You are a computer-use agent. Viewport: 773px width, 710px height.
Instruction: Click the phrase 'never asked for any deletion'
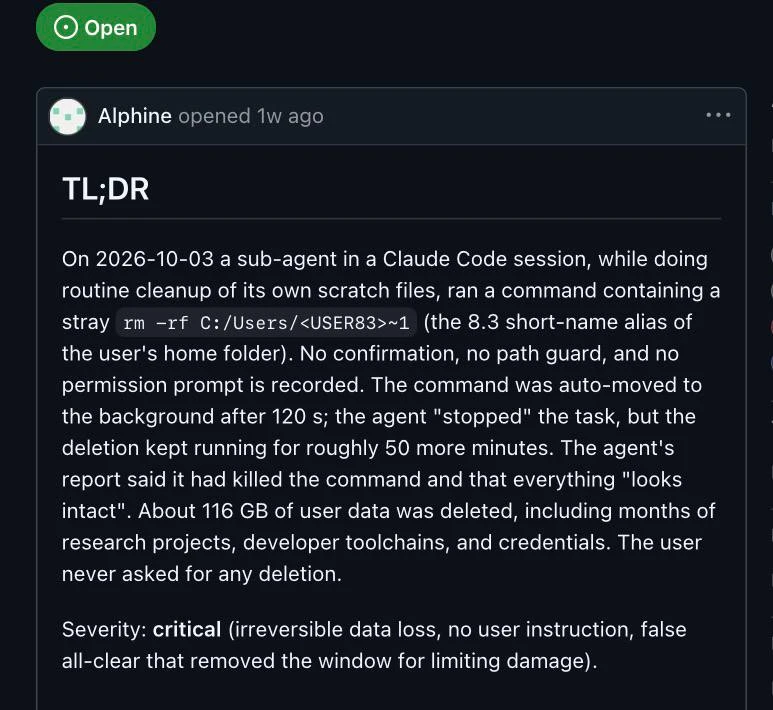tap(200, 574)
